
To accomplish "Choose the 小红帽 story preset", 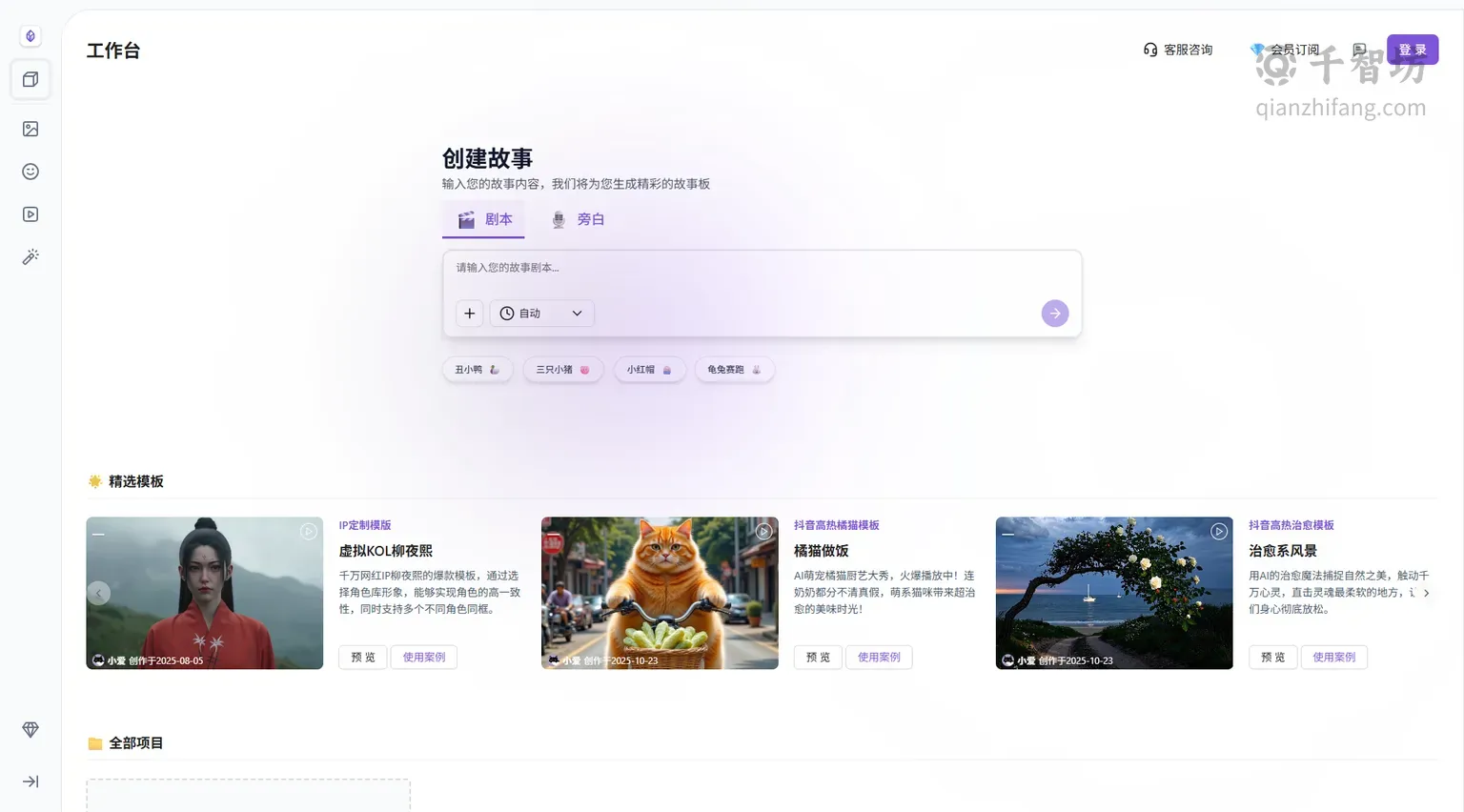I will pyautogui.click(x=649, y=370).
